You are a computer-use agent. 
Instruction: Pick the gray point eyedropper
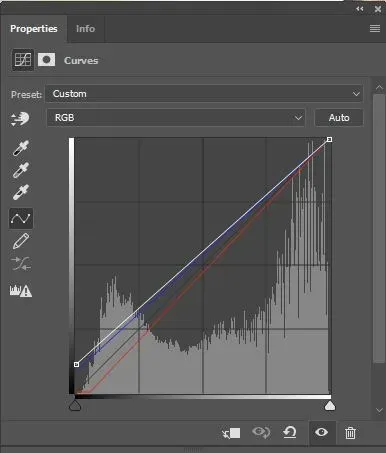pyautogui.click(x=21, y=170)
